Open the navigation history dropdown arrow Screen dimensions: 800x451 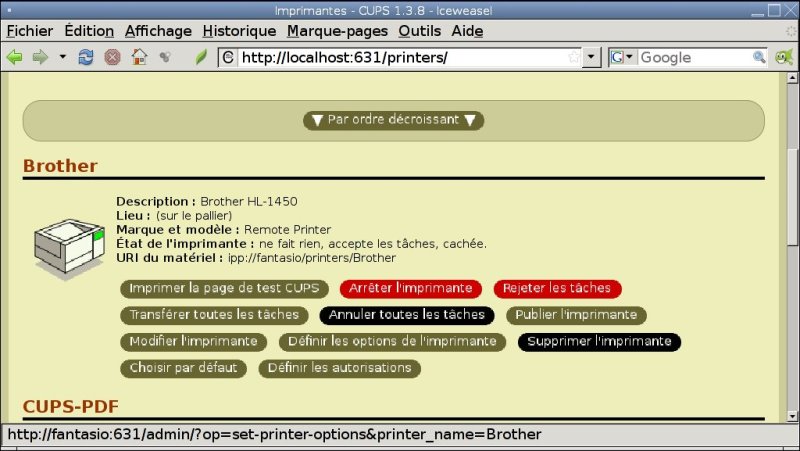tap(63, 57)
